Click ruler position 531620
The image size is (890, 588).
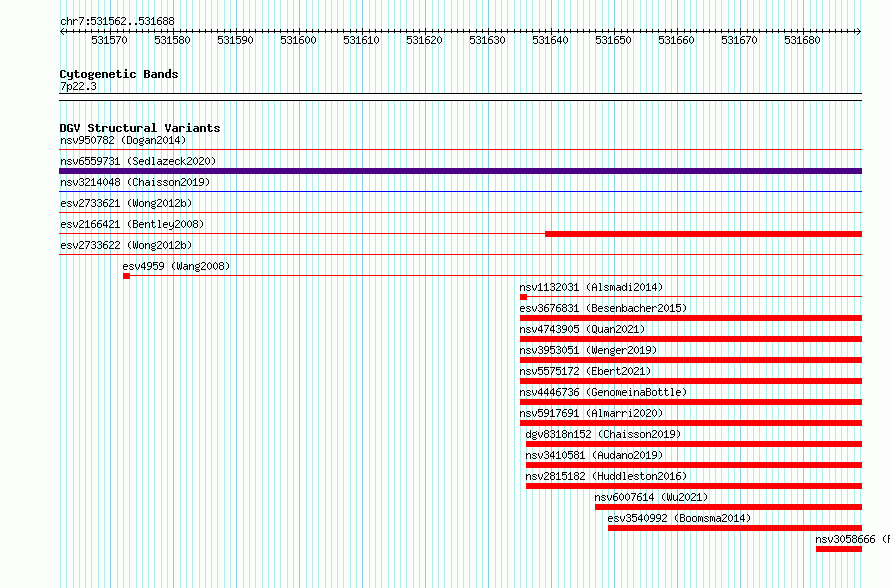point(425,40)
